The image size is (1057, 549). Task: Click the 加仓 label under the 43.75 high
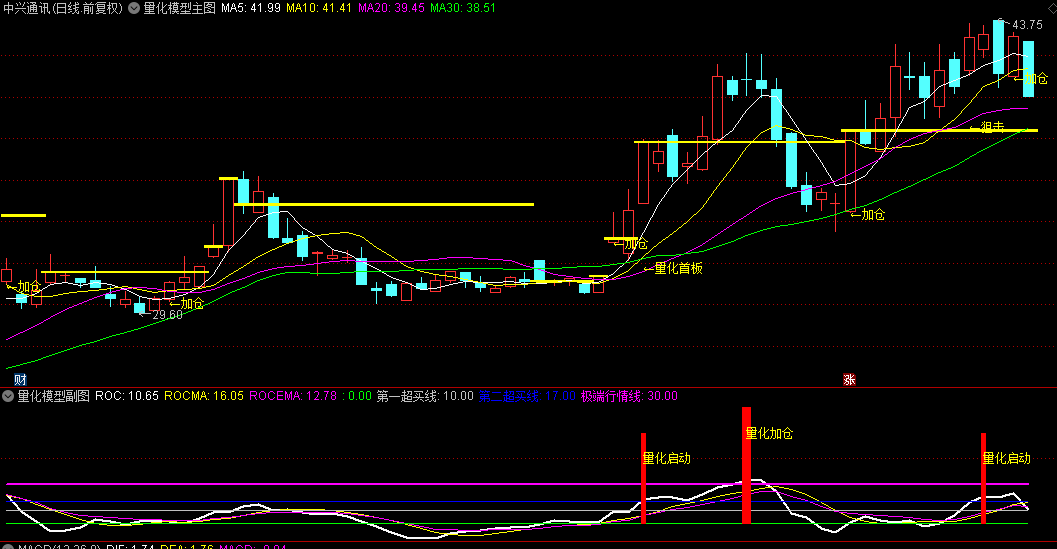pos(1031,79)
